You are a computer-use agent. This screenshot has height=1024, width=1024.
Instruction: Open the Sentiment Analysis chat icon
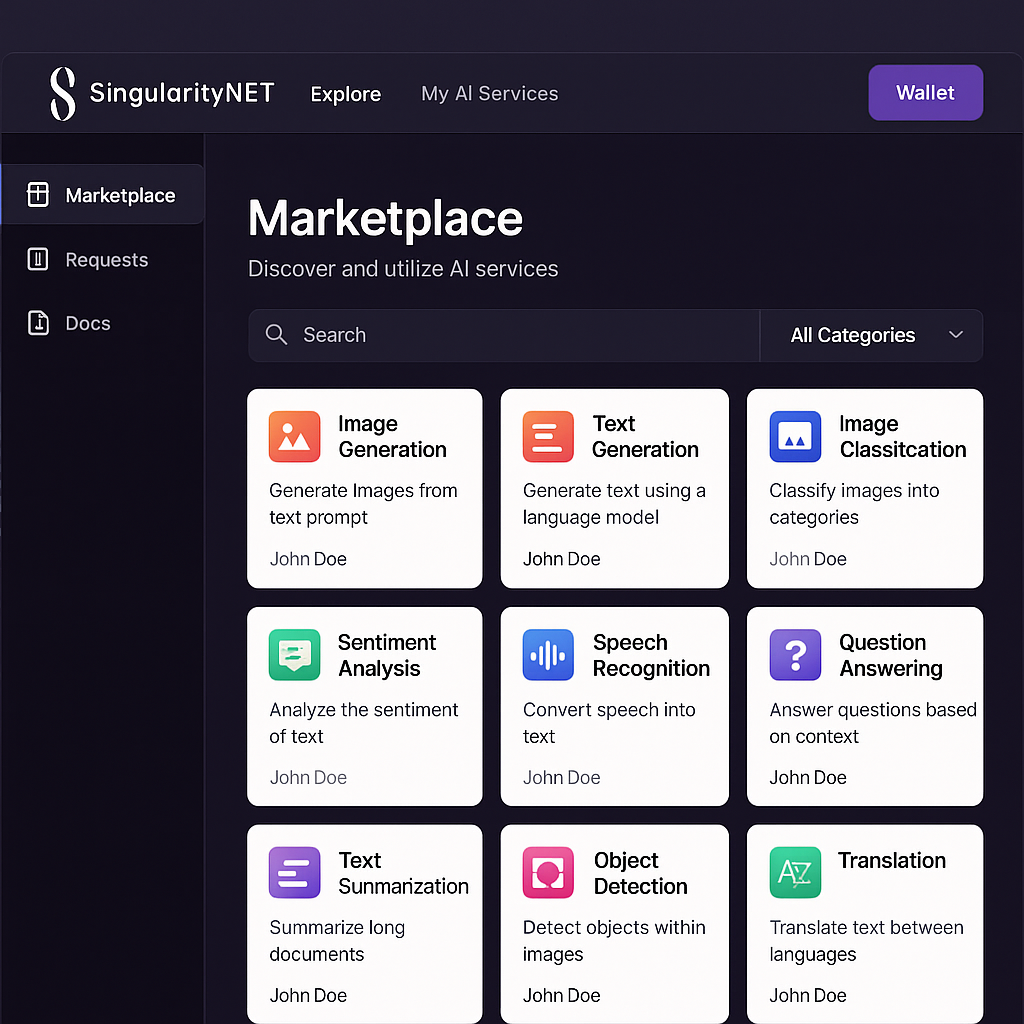294,655
